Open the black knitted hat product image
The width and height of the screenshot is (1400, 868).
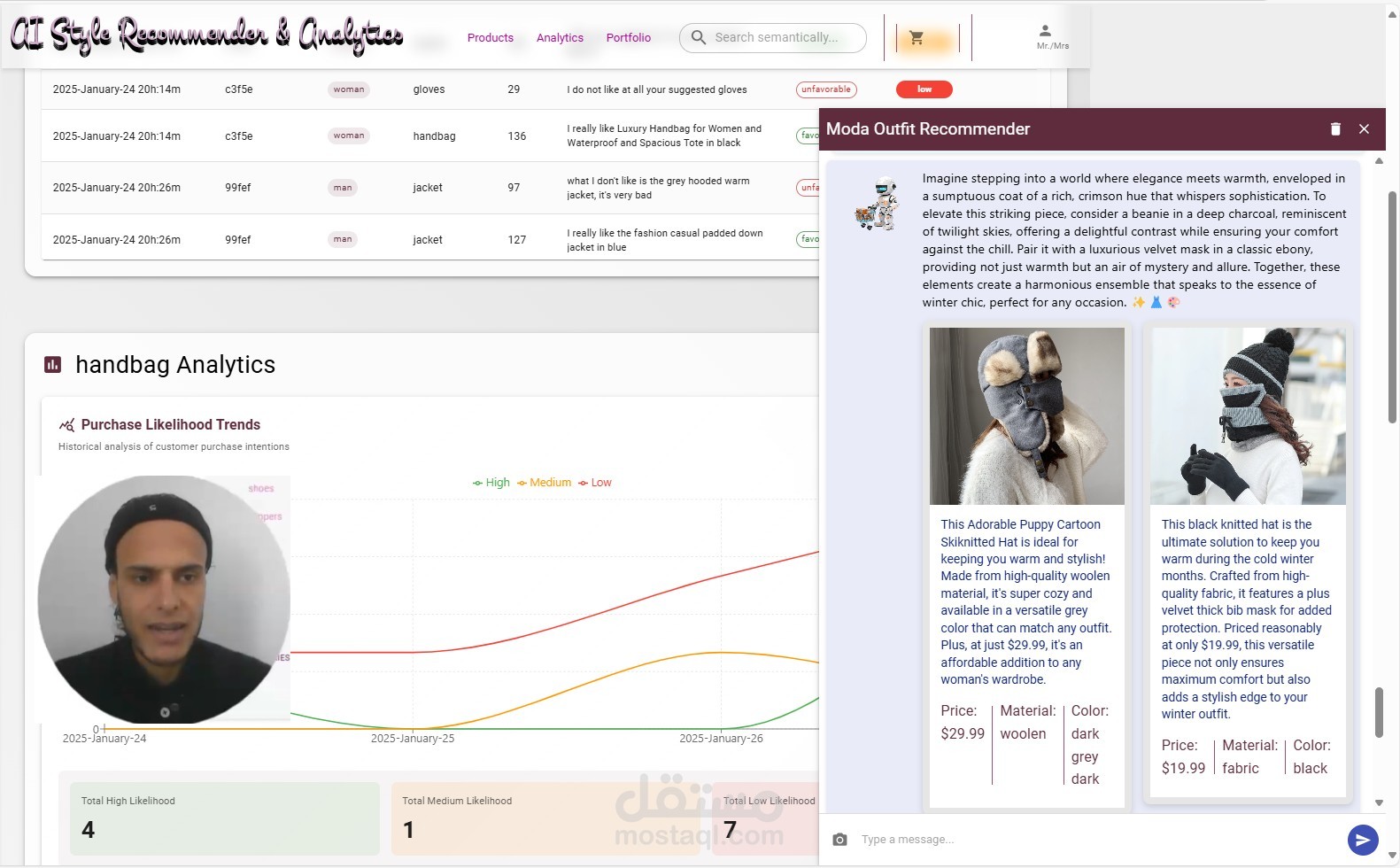(x=1248, y=416)
